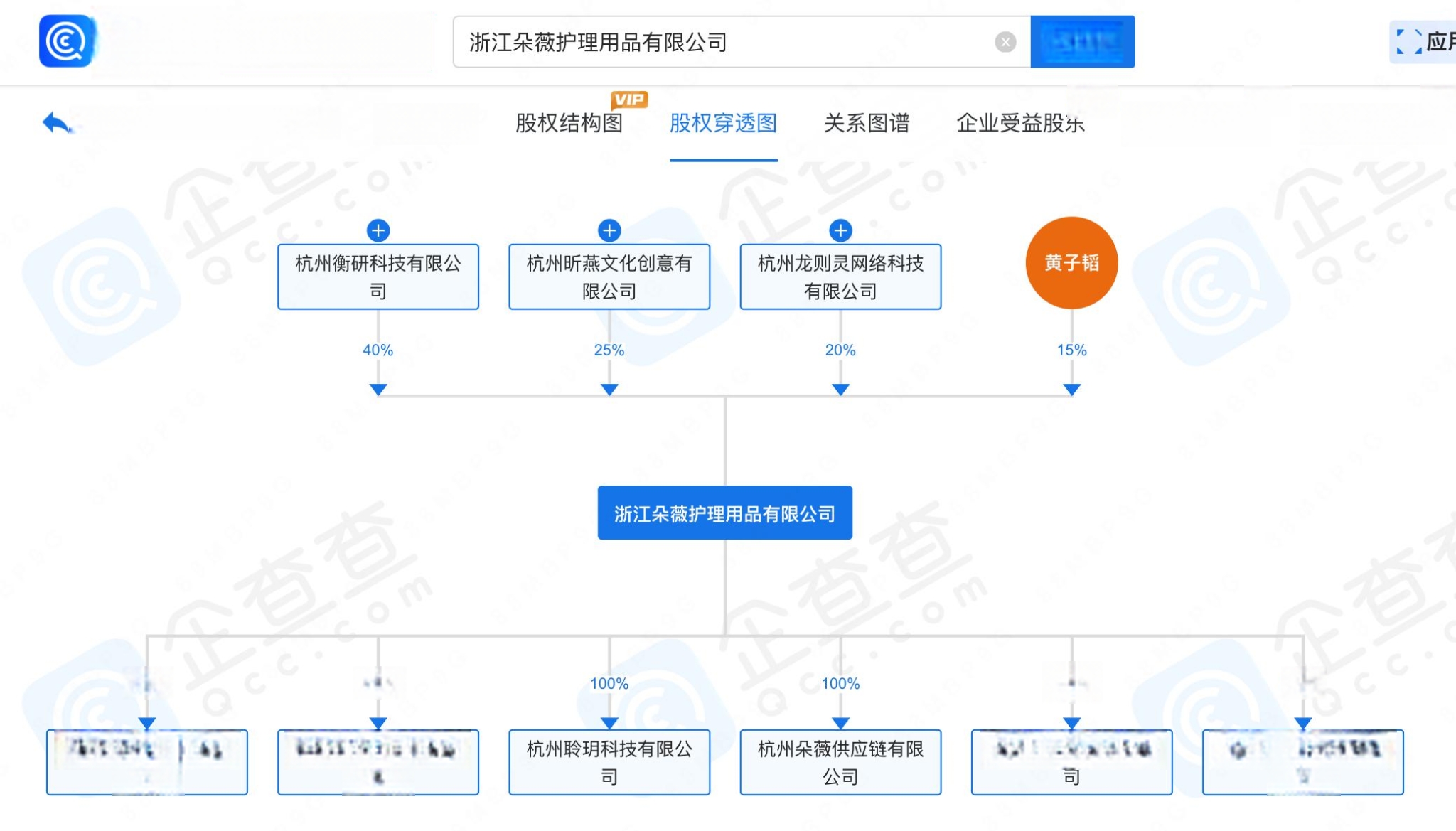Open the 杭州衡研科技有限公司 node
The width and height of the screenshot is (1456, 831).
coord(378,277)
